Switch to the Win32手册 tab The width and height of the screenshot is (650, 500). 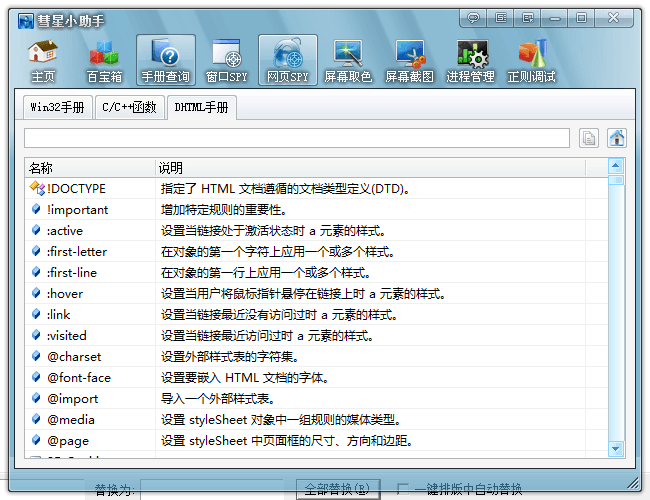[x=58, y=107]
